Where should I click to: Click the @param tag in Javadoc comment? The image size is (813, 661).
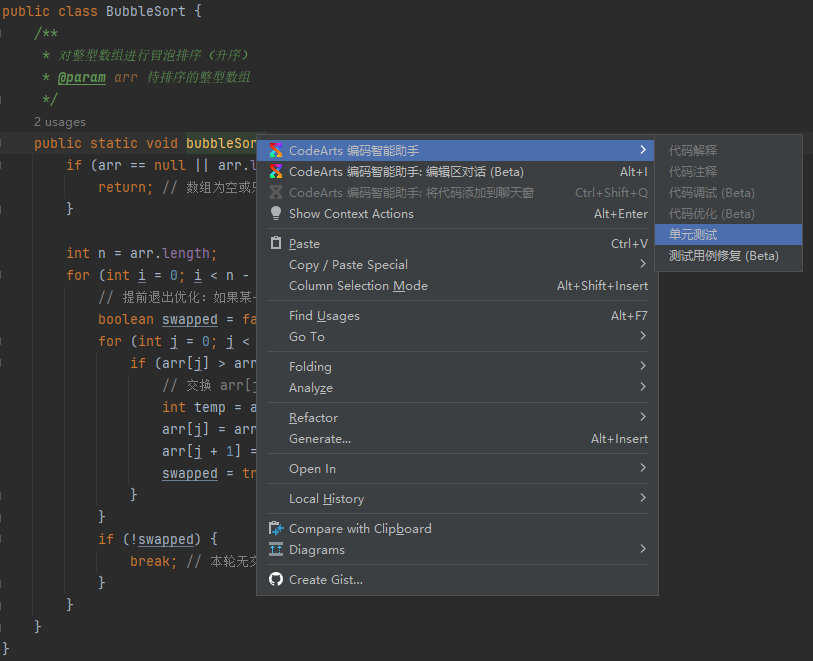[x=81, y=78]
